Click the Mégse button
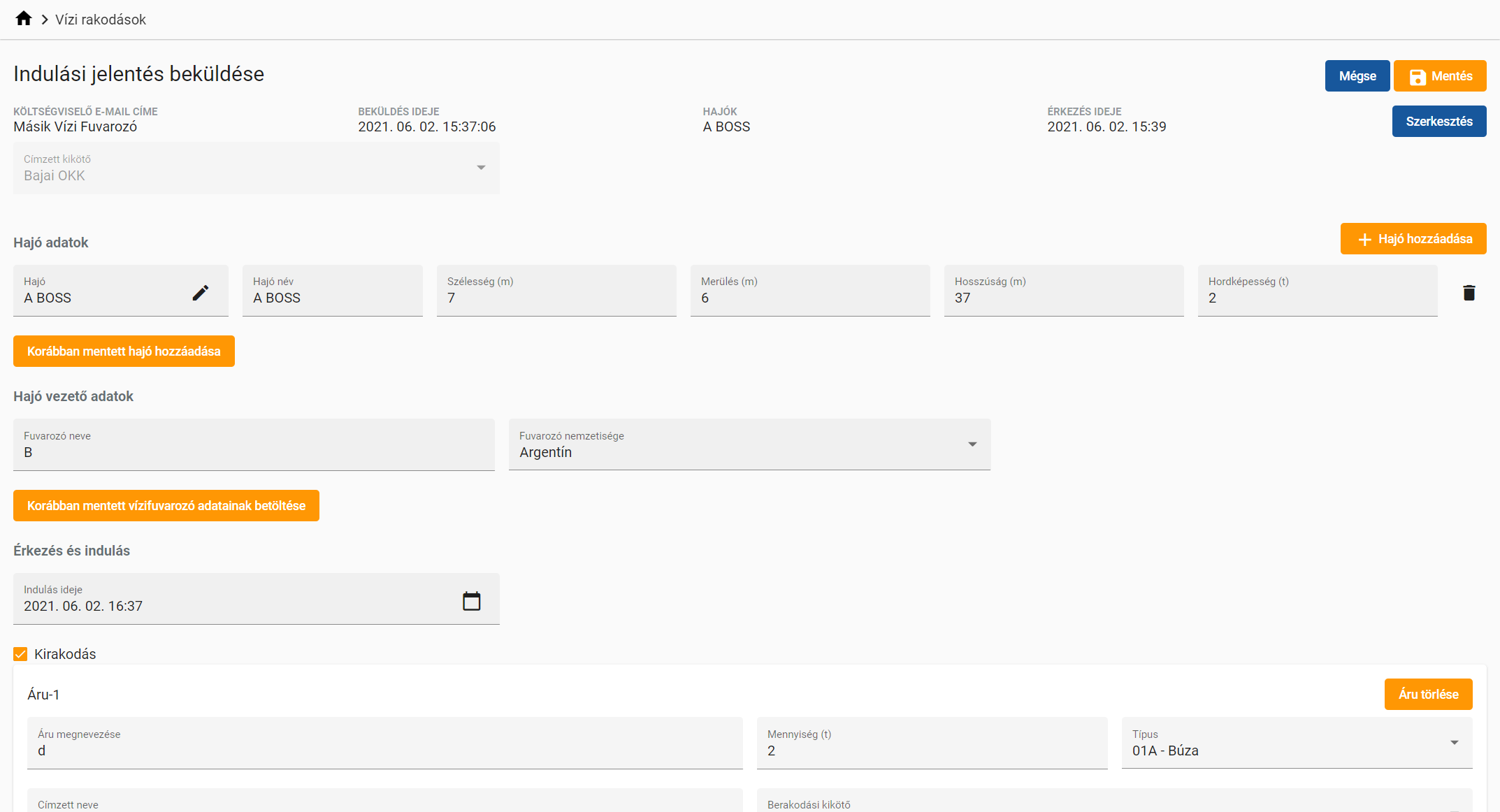This screenshot has width=1500, height=812. tap(1357, 76)
